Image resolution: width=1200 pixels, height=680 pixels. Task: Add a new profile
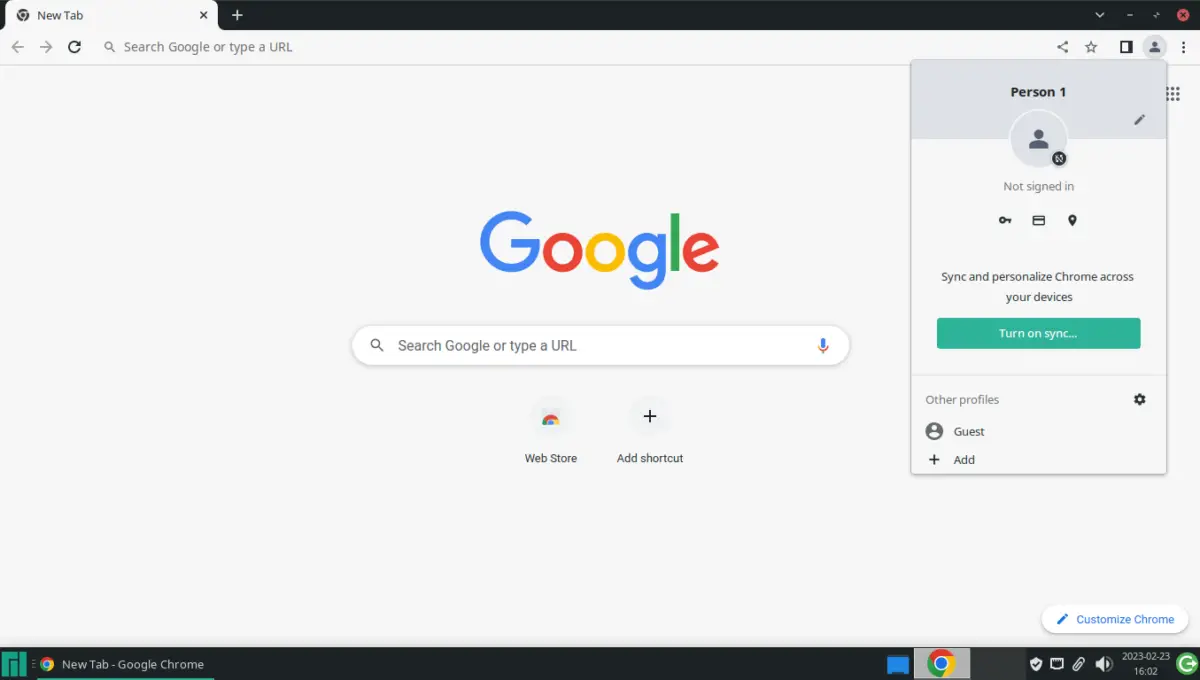(1039, 460)
